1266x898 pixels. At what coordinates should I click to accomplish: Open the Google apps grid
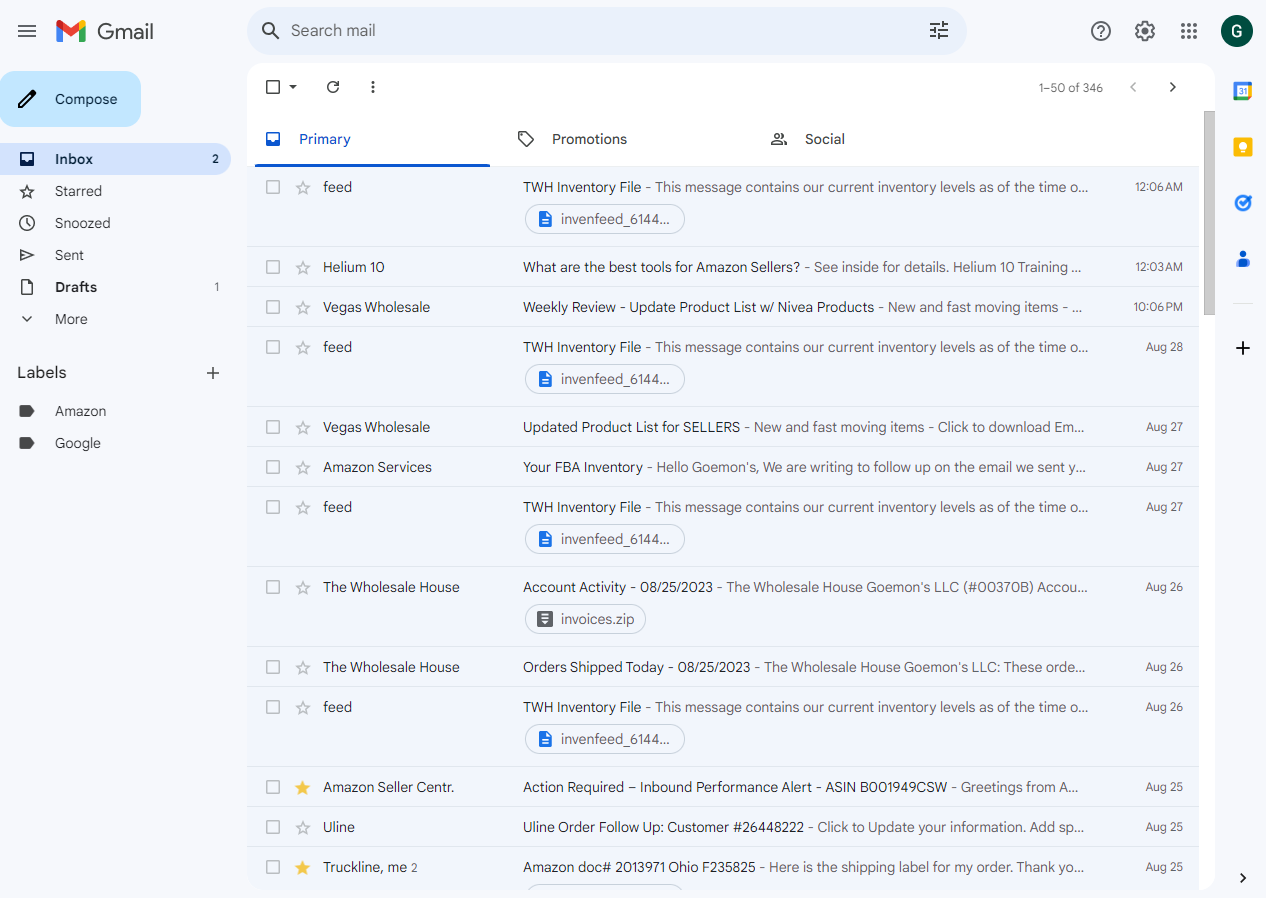(x=1189, y=31)
